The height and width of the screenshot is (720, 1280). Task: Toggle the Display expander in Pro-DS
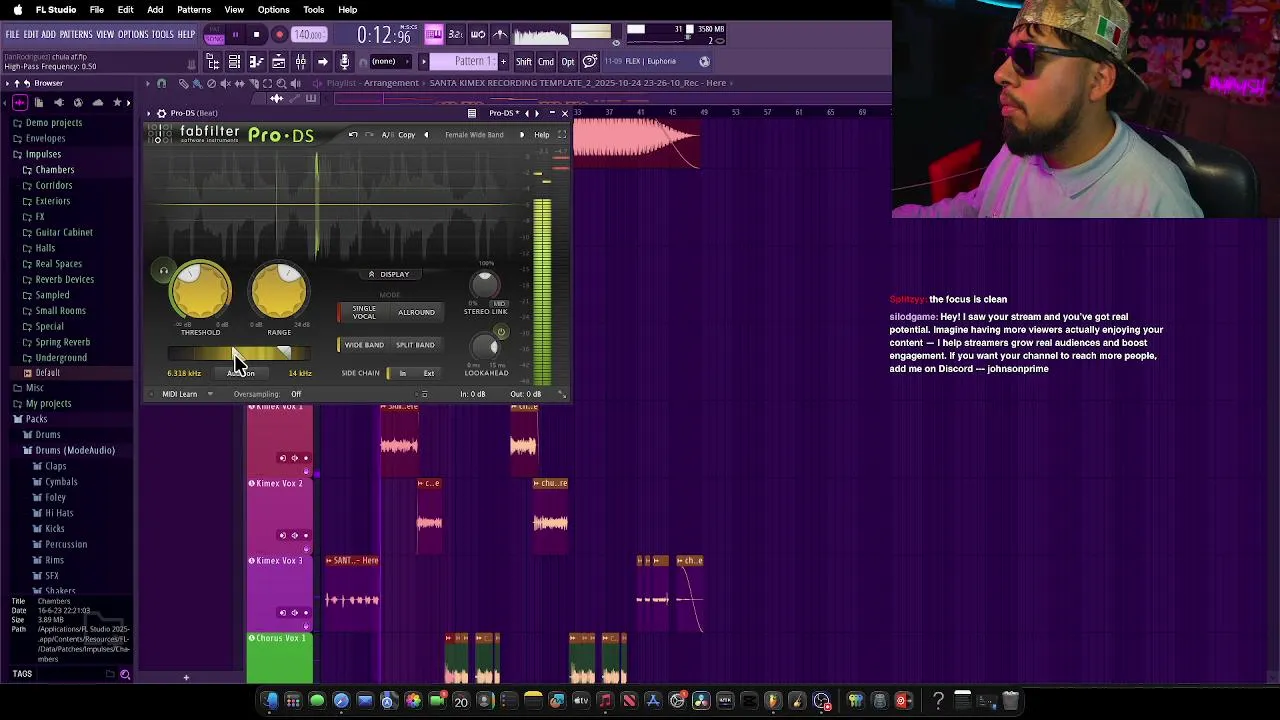click(389, 274)
